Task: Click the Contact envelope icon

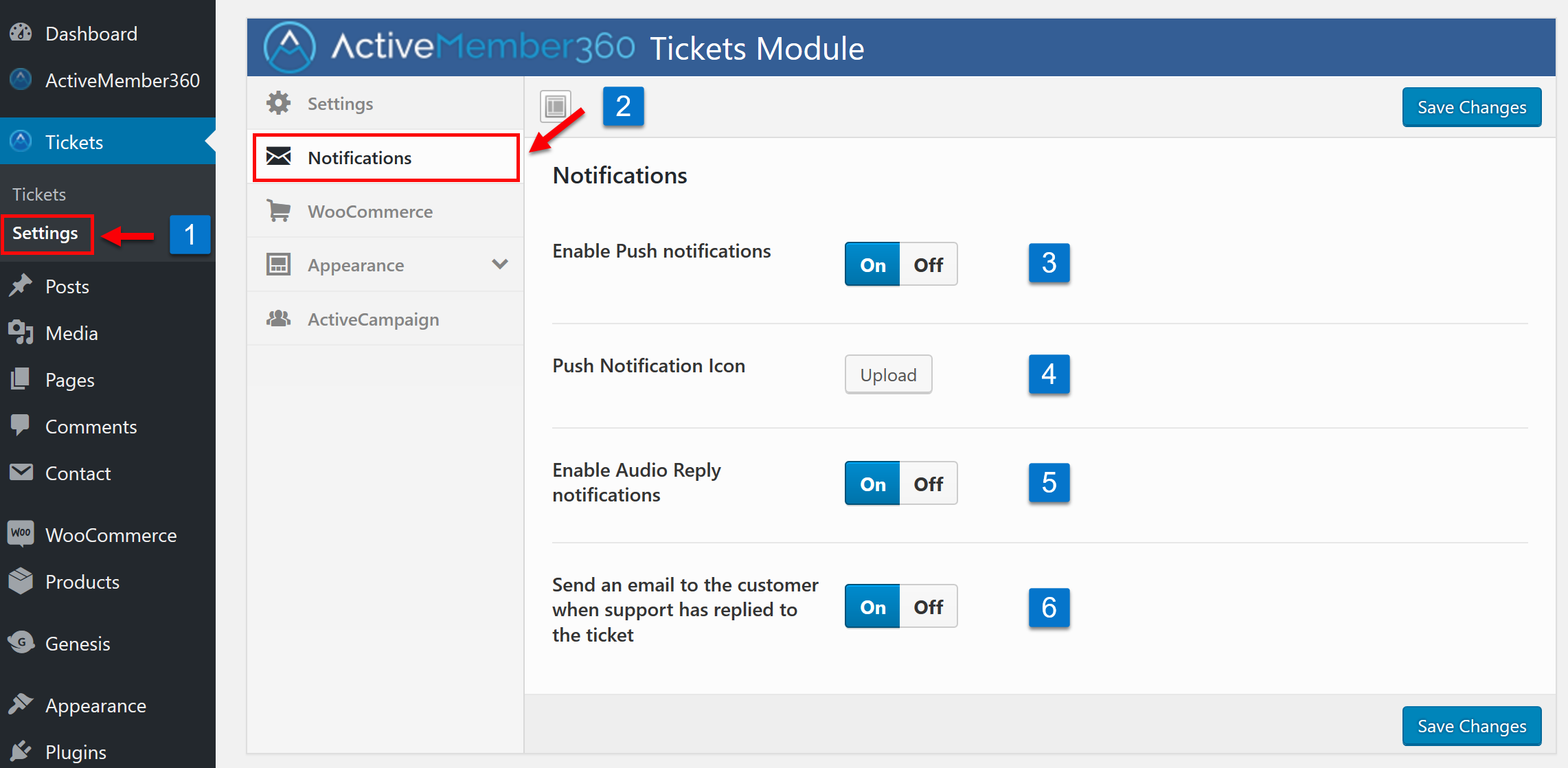Action: coord(21,472)
